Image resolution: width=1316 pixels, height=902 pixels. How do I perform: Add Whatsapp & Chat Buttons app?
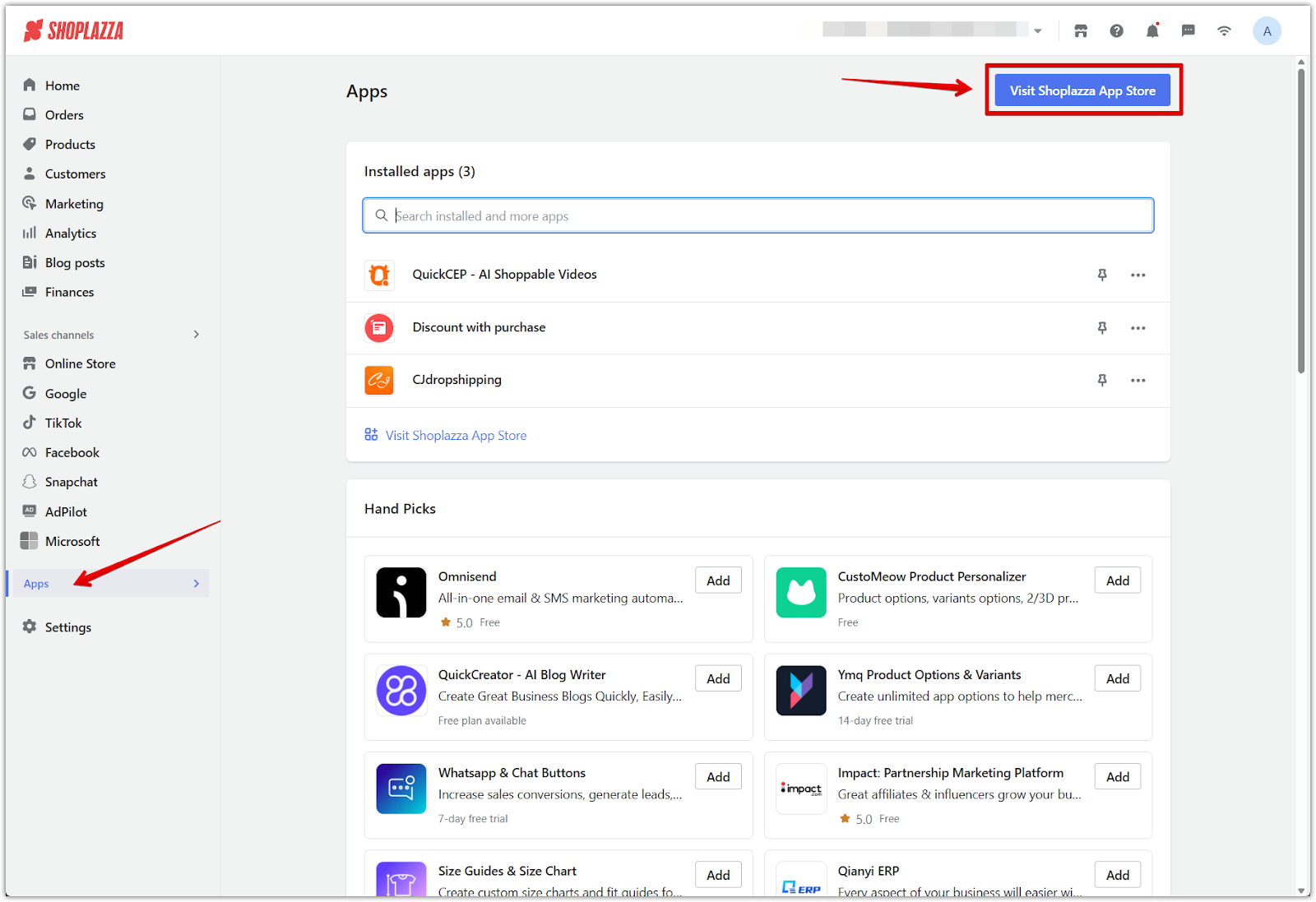718,777
